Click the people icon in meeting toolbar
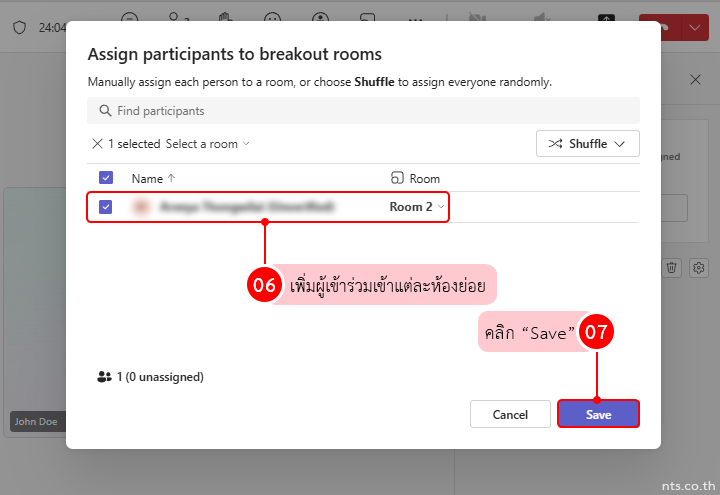The image size is (720, 495). pos(178,18)
